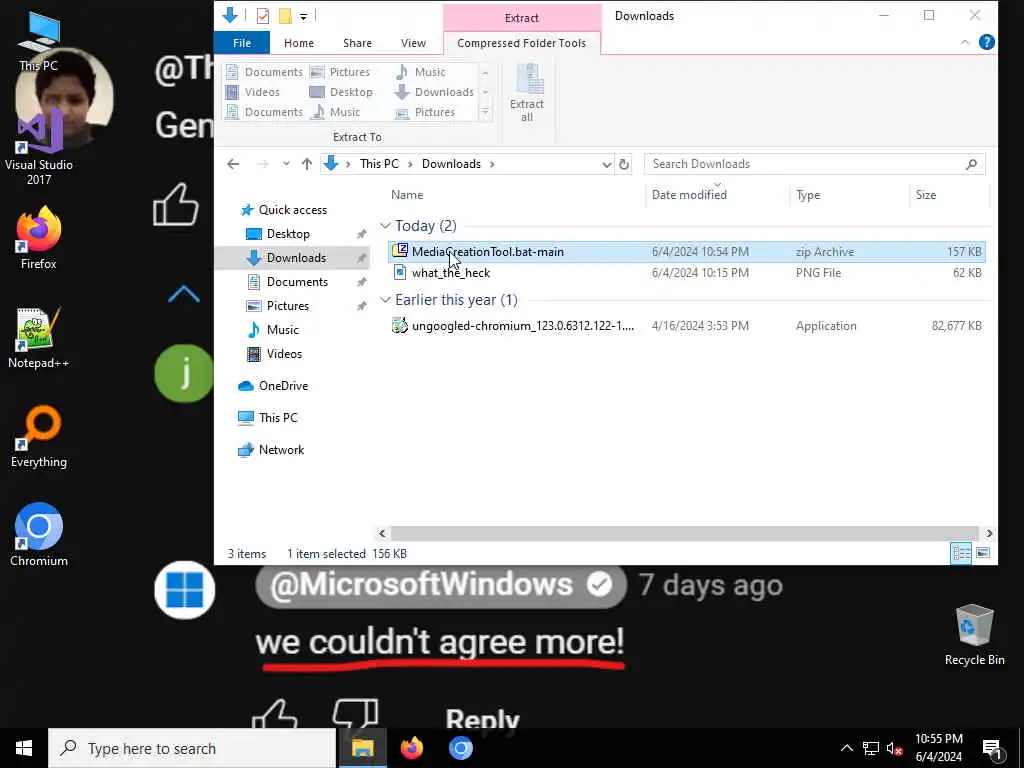Click the horizontal scrollbar right arrow

click(989, 534)
